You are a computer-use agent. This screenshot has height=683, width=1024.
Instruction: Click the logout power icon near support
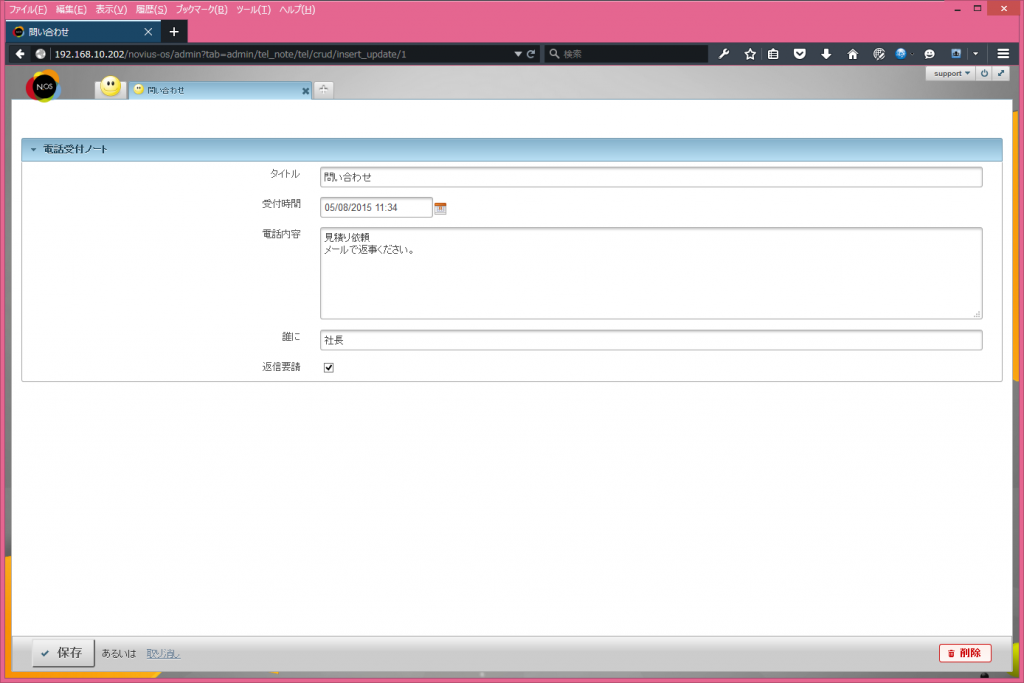(x=984, y=72)
